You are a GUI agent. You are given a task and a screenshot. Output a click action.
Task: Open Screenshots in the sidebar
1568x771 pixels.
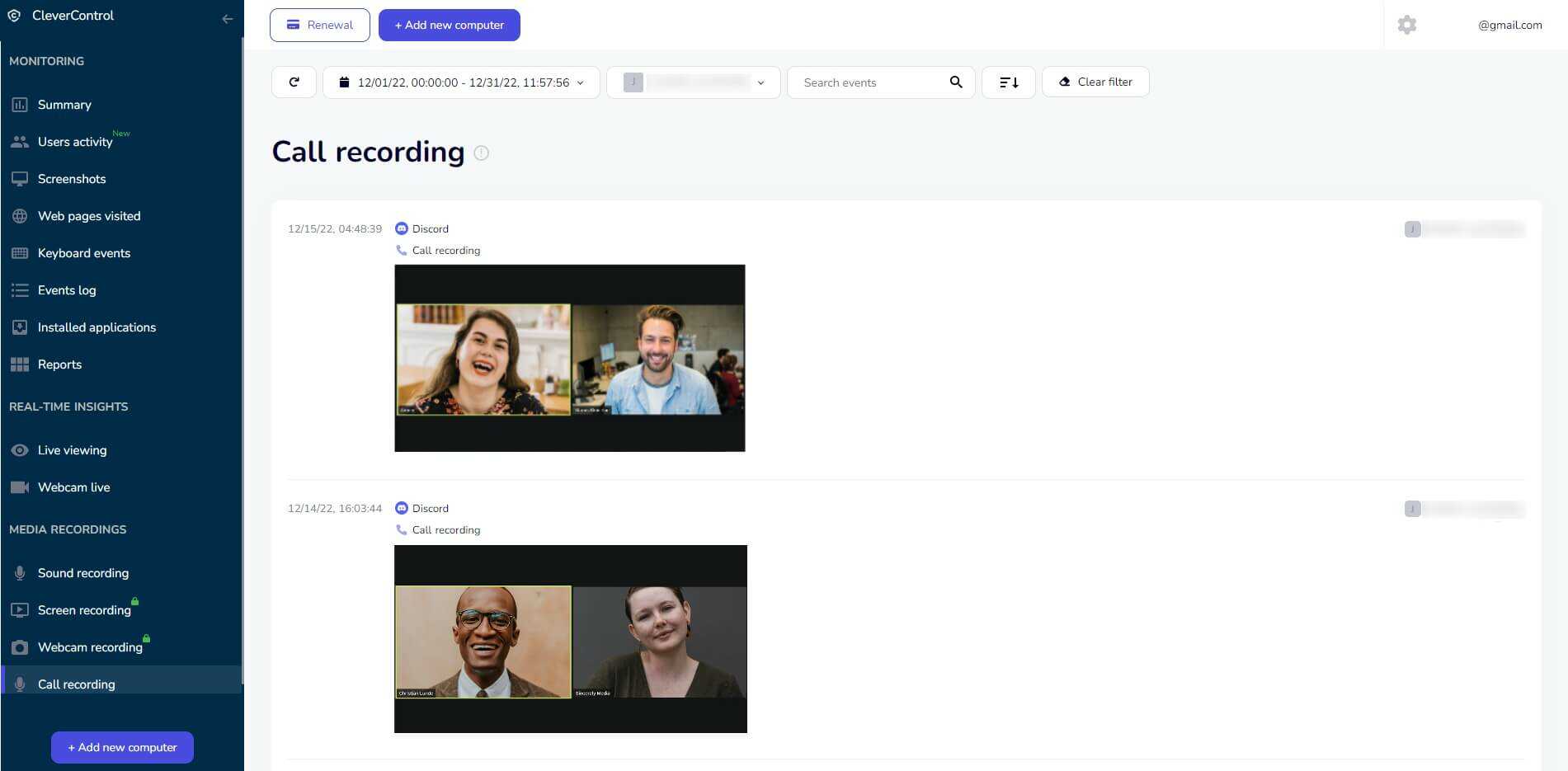point(71,179)
